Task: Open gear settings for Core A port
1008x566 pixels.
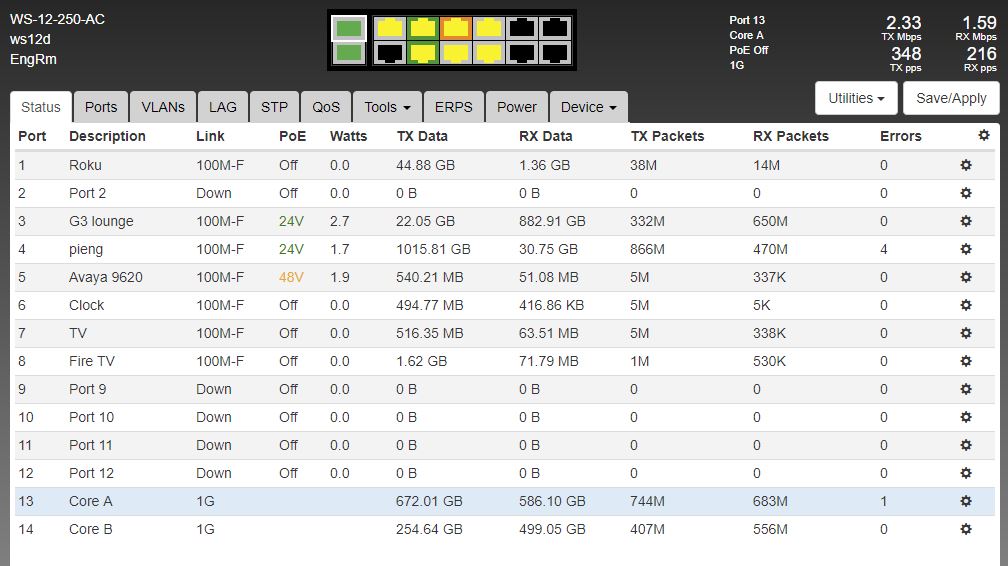Action: (x=966, y=501)
